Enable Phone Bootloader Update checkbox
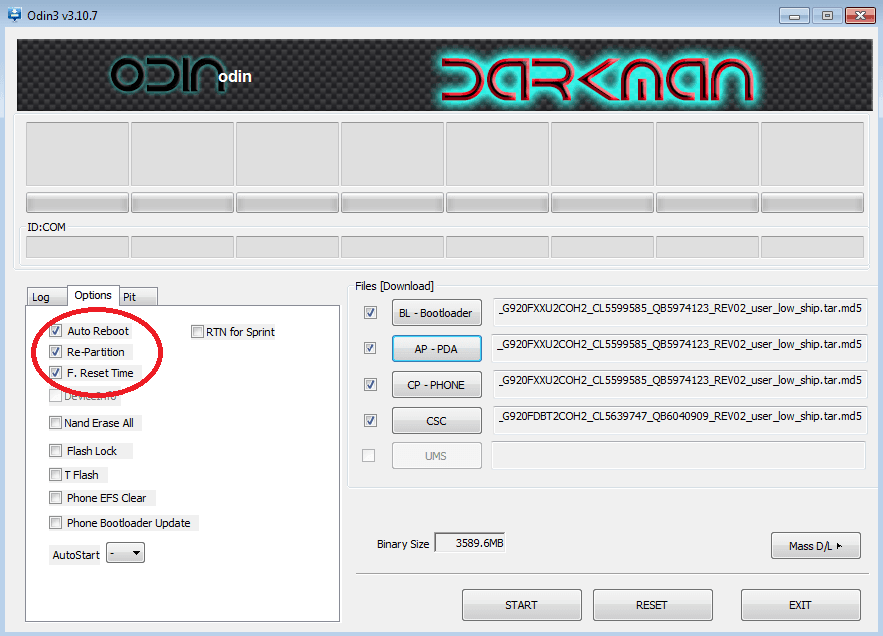 point(55,522)
